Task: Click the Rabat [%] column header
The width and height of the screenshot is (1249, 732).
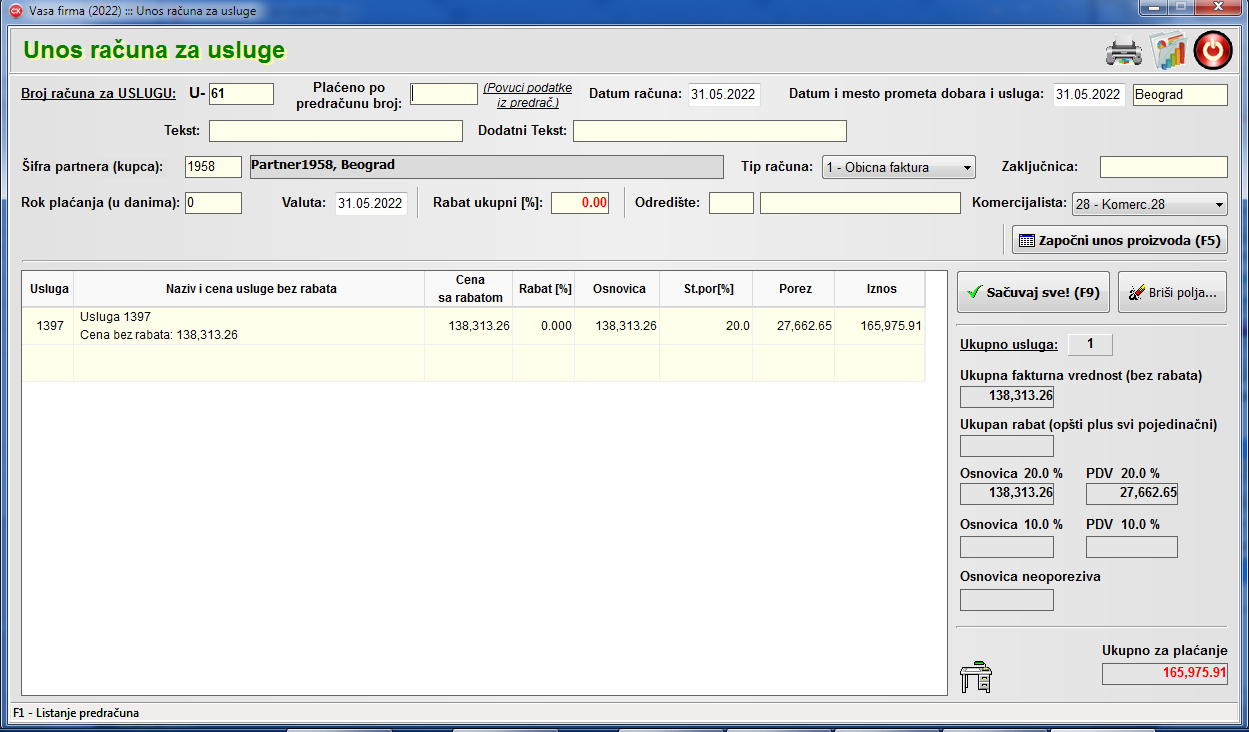Action: tap(544, 289)
